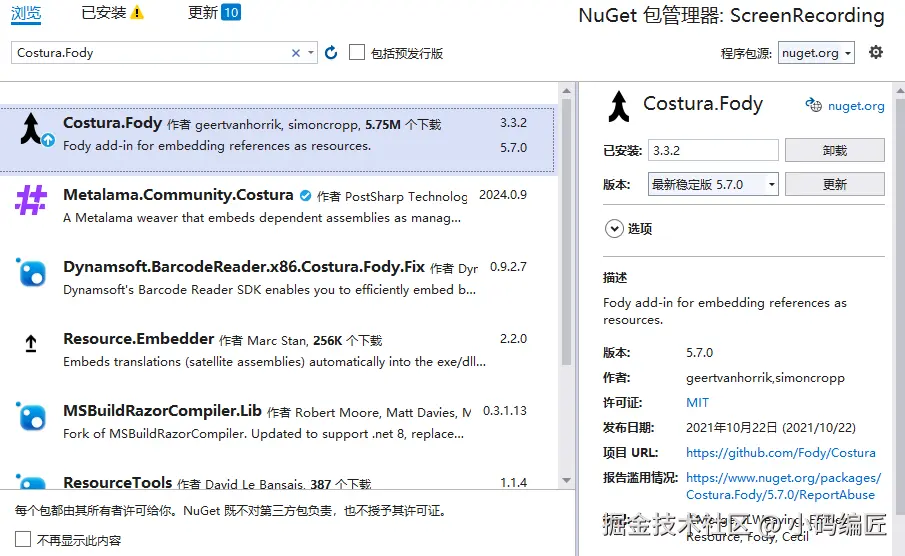Click the NuGet 包管理器: ScreenRecording title

[x=731, y=16]
